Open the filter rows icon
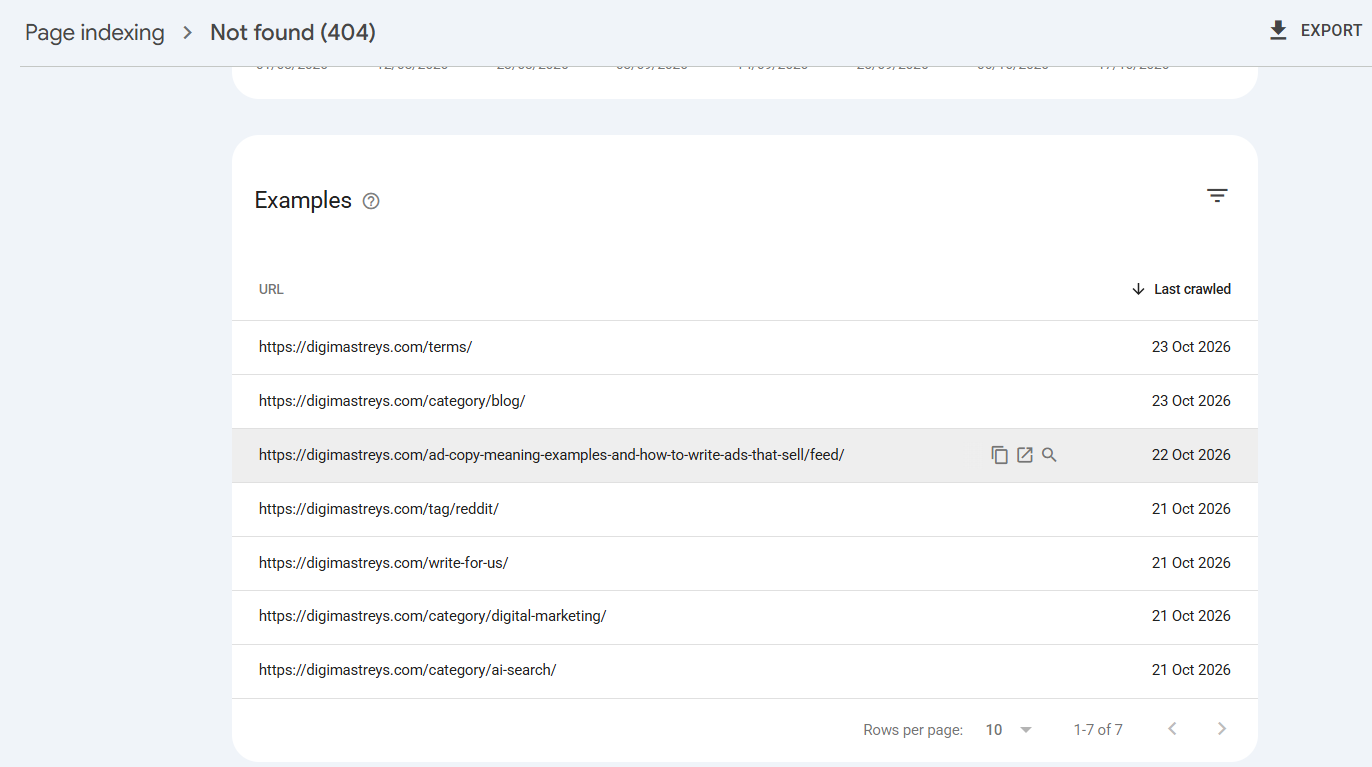 point(1217,196)
